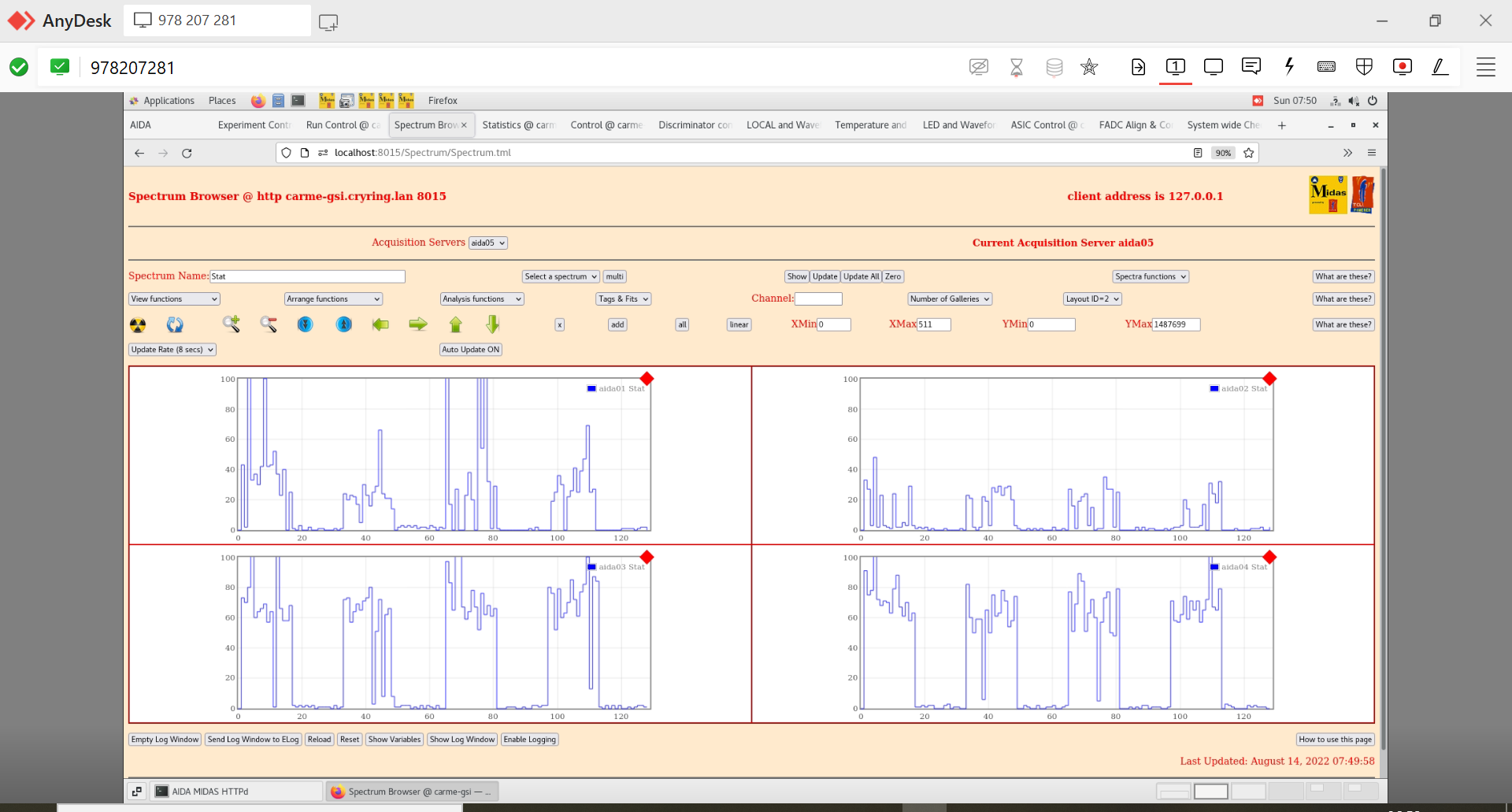Click the green right arrow icon
The width and height of the screenshot is (1512, 812).
tap(418, 324)
